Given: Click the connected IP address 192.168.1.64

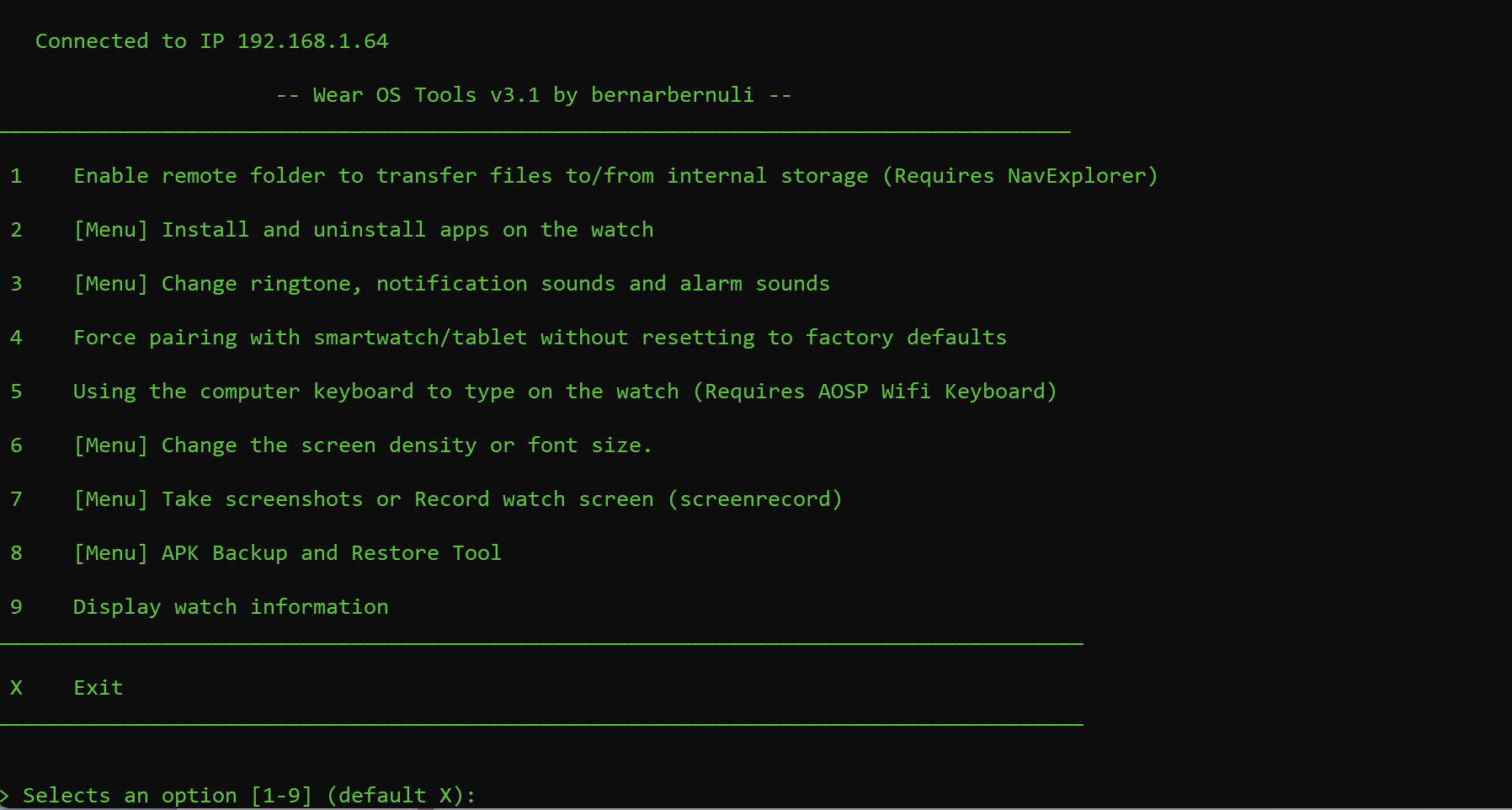Looking at the screenshot, I should pyautogui.click(x=312, y=41).
